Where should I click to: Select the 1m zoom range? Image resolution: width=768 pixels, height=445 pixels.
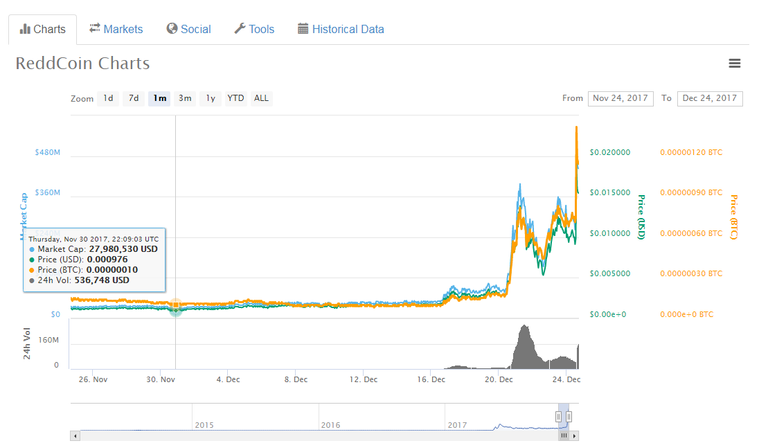point(160,98)
